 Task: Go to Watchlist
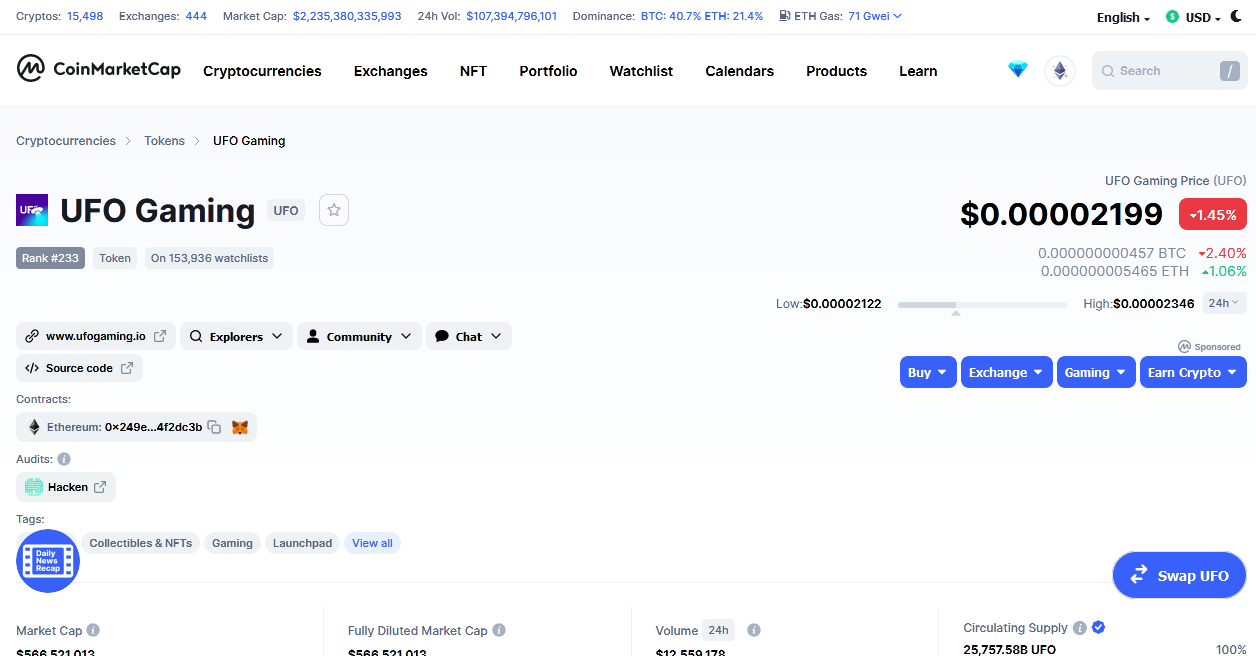point(641,71)
